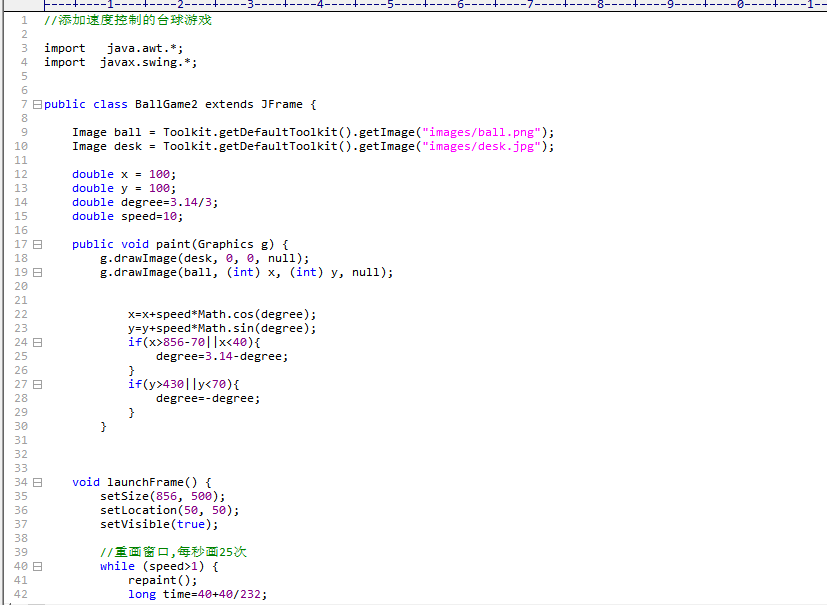Collapse the BallGame2 class fold marker
This screenshot has height=605, width=827.
coord(36,104)
